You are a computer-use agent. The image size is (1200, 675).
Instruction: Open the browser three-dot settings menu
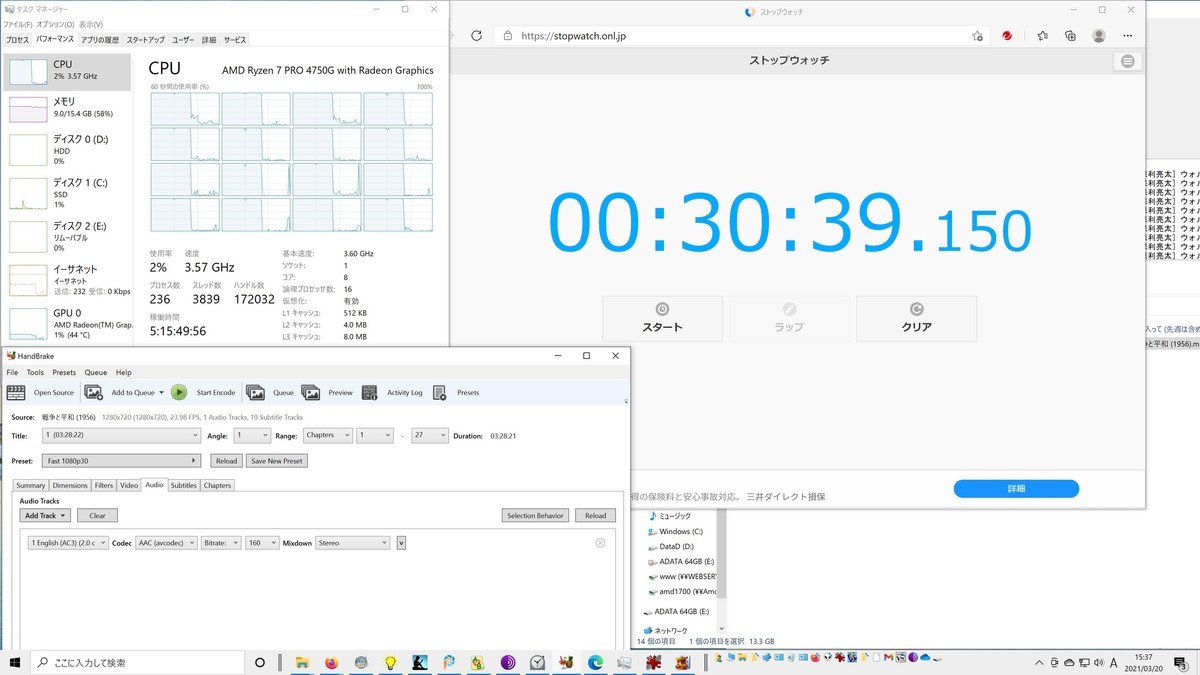1128,35
